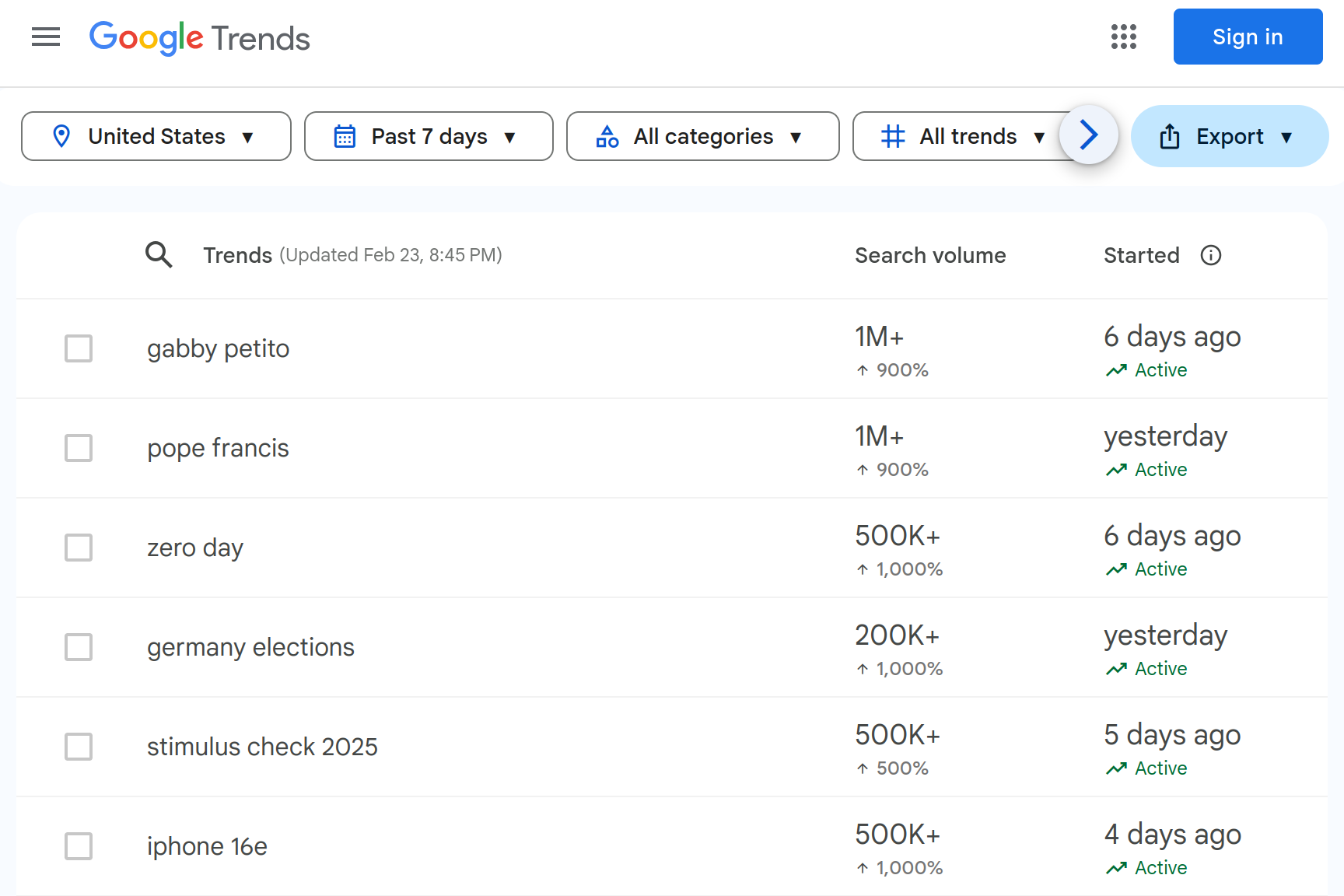This screenshot has height=896, width=1344.
Task: Click the Sign in button
Action: [x=1248, y=37]
